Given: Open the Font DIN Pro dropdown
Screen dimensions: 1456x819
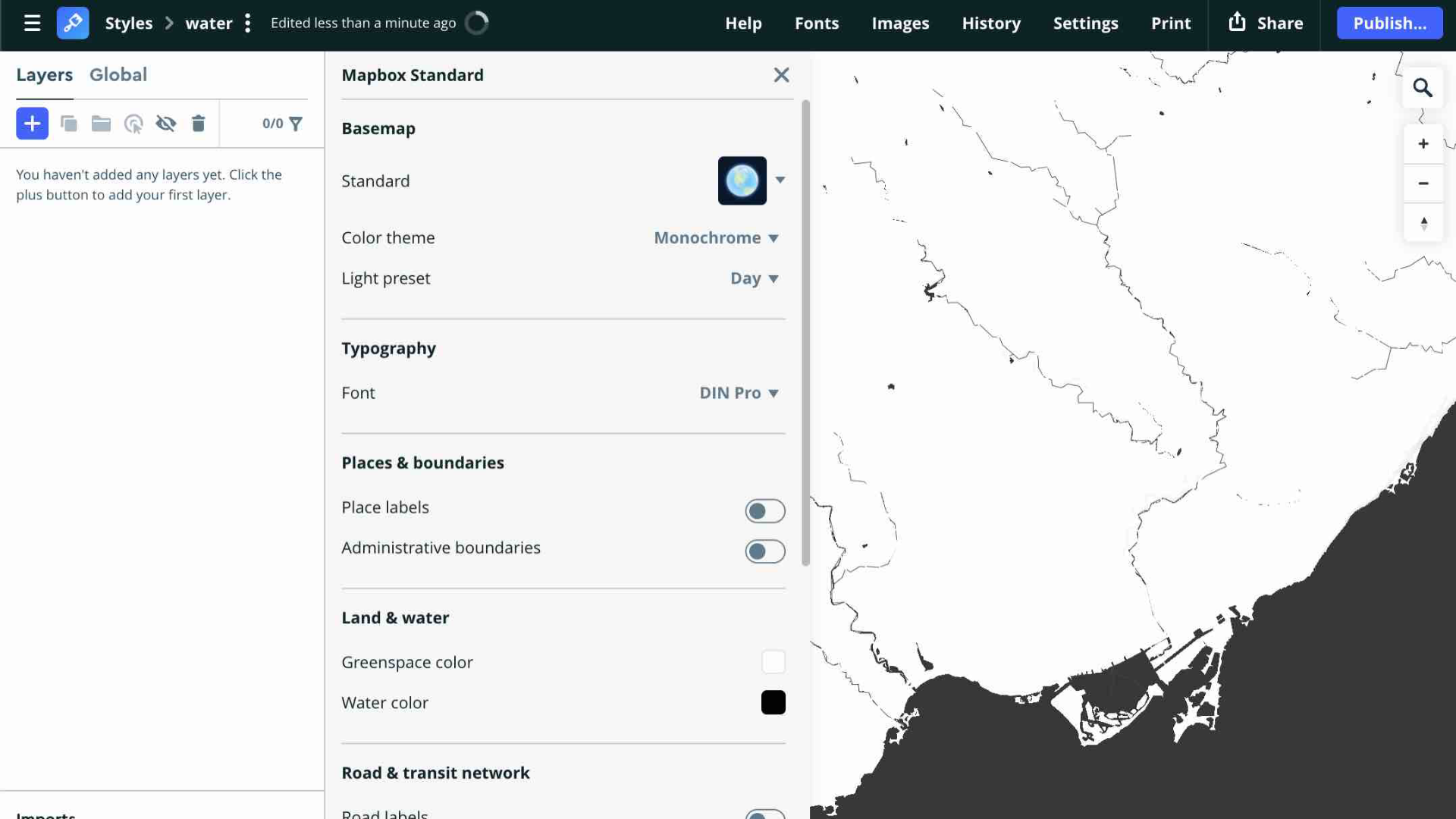Looking at the screenshot, I should click(738, 392).
